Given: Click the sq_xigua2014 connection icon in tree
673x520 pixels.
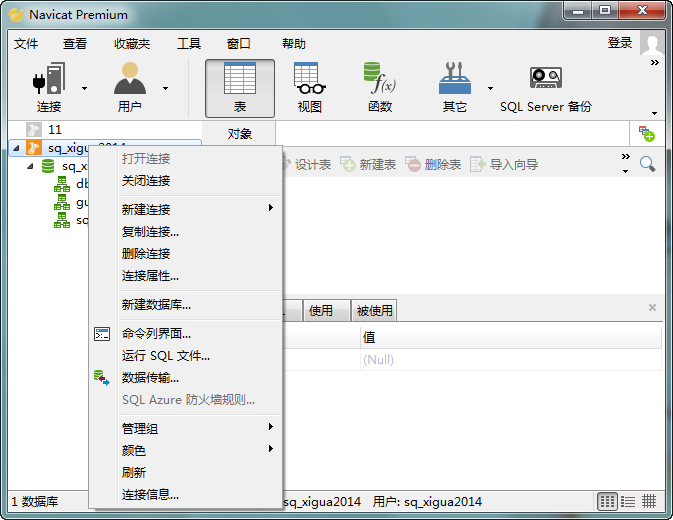Looking at the screenshot, I should pyautogui.click(x=33, y=148).
